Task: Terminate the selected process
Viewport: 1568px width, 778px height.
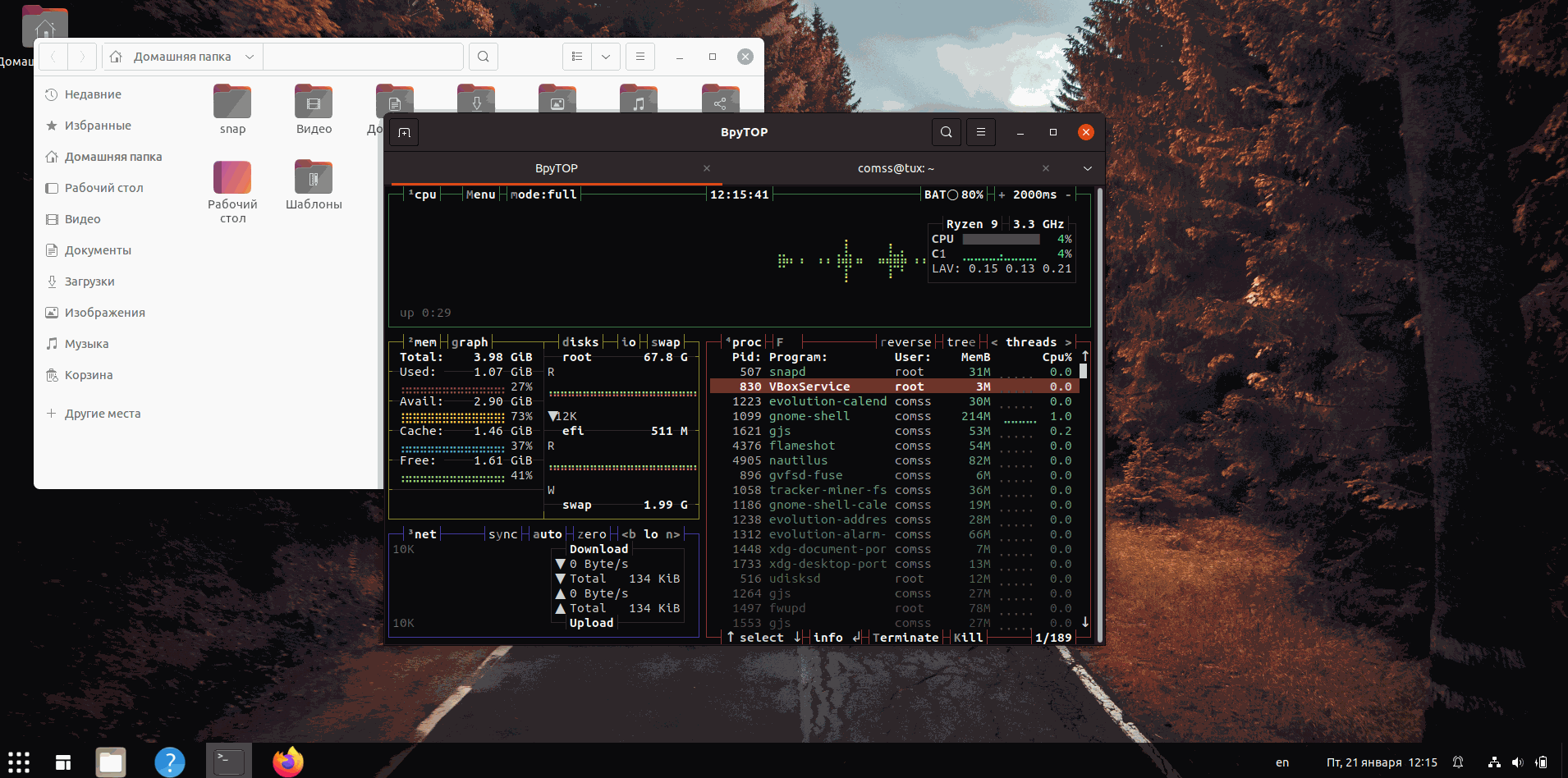Action: (905, 638)
